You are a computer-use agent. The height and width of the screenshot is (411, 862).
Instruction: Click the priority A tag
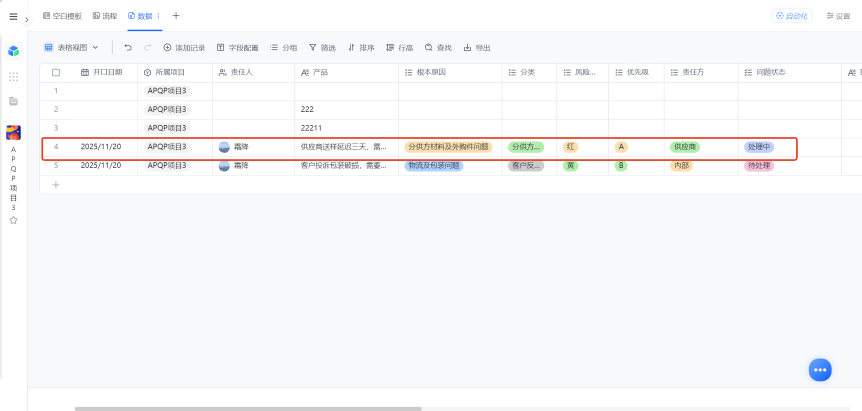(x=621, y=147)
